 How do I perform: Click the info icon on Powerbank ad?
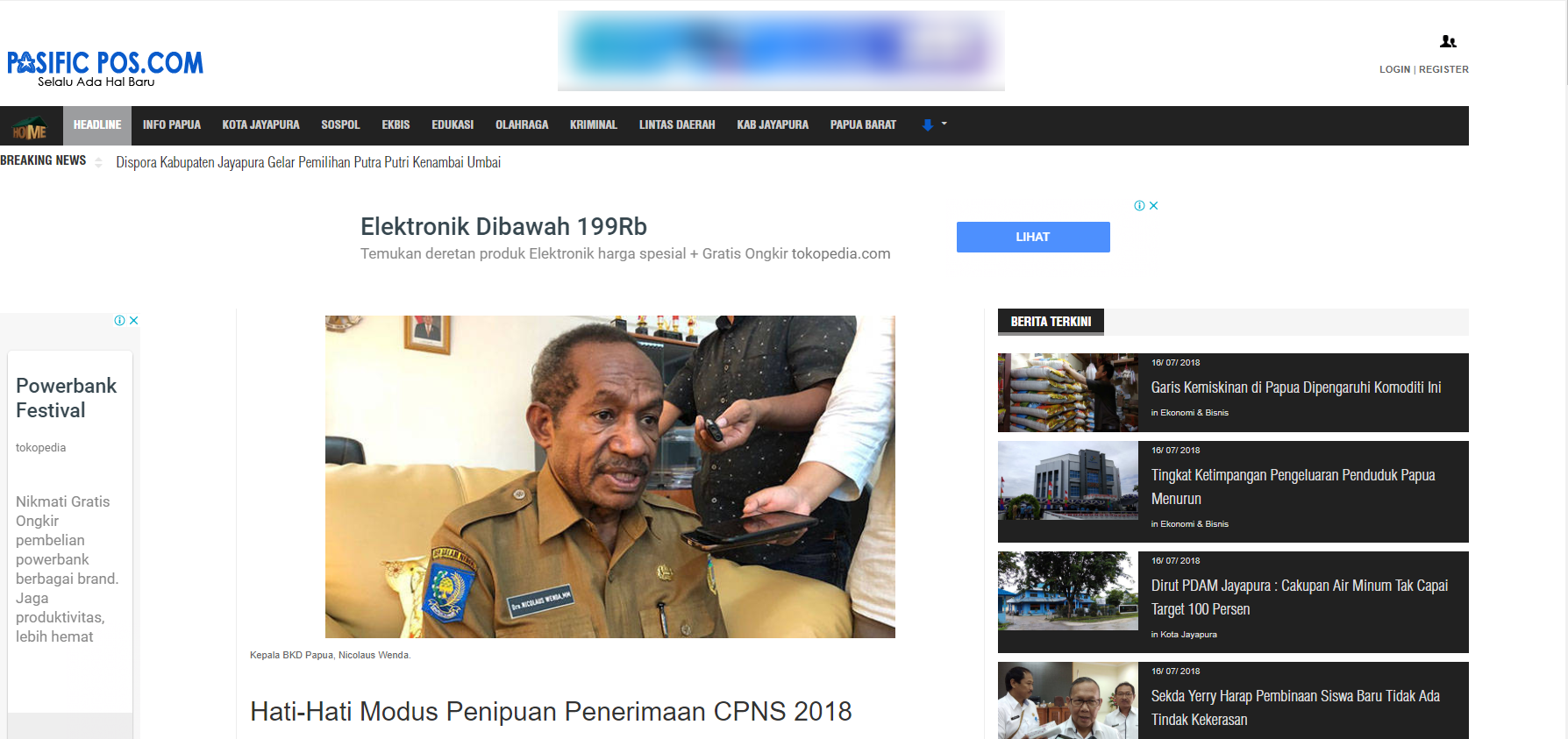(119, 321)
